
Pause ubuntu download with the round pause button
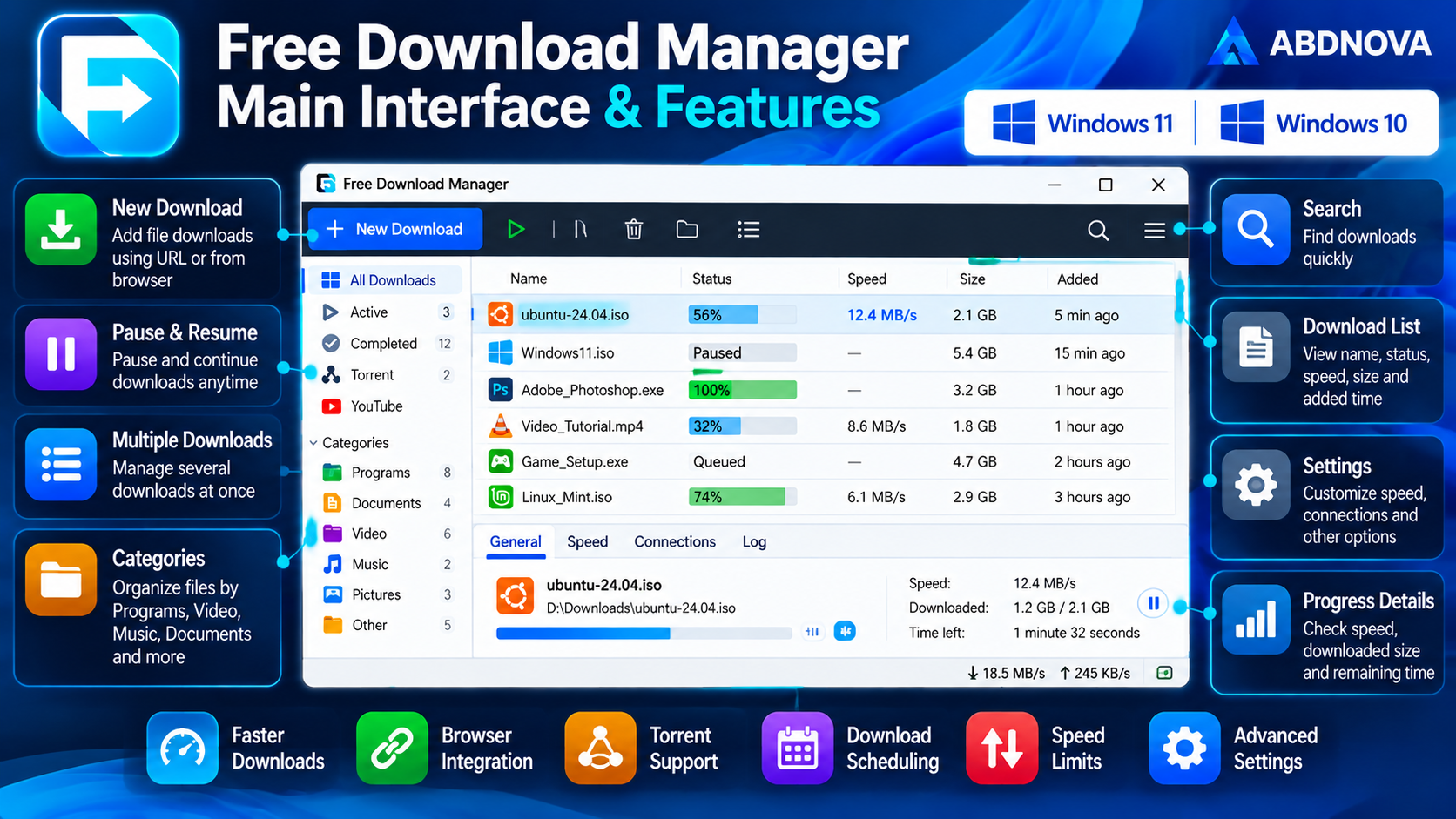[1152, 603]
